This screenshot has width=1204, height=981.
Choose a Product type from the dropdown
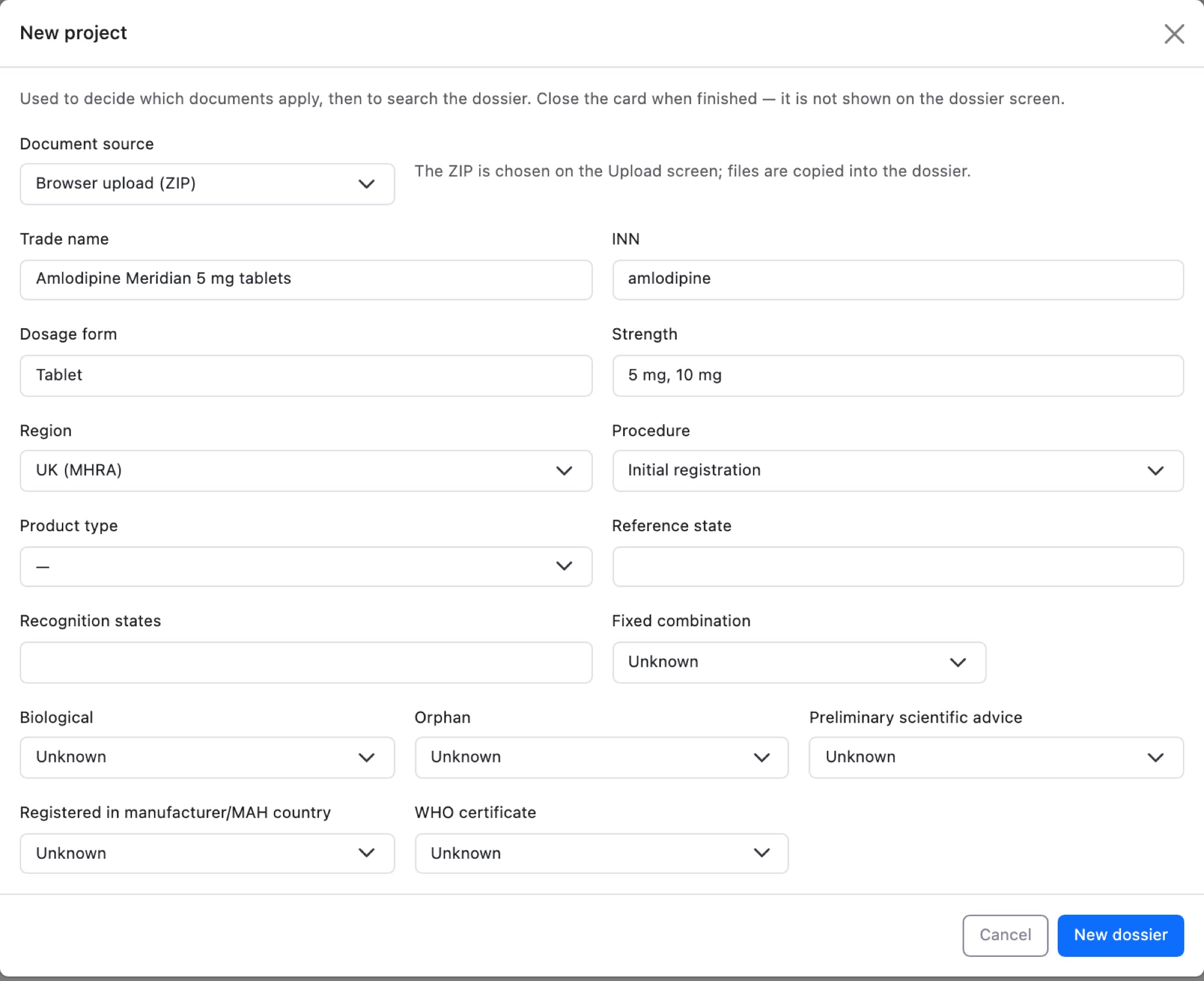[x=306, y=566]
